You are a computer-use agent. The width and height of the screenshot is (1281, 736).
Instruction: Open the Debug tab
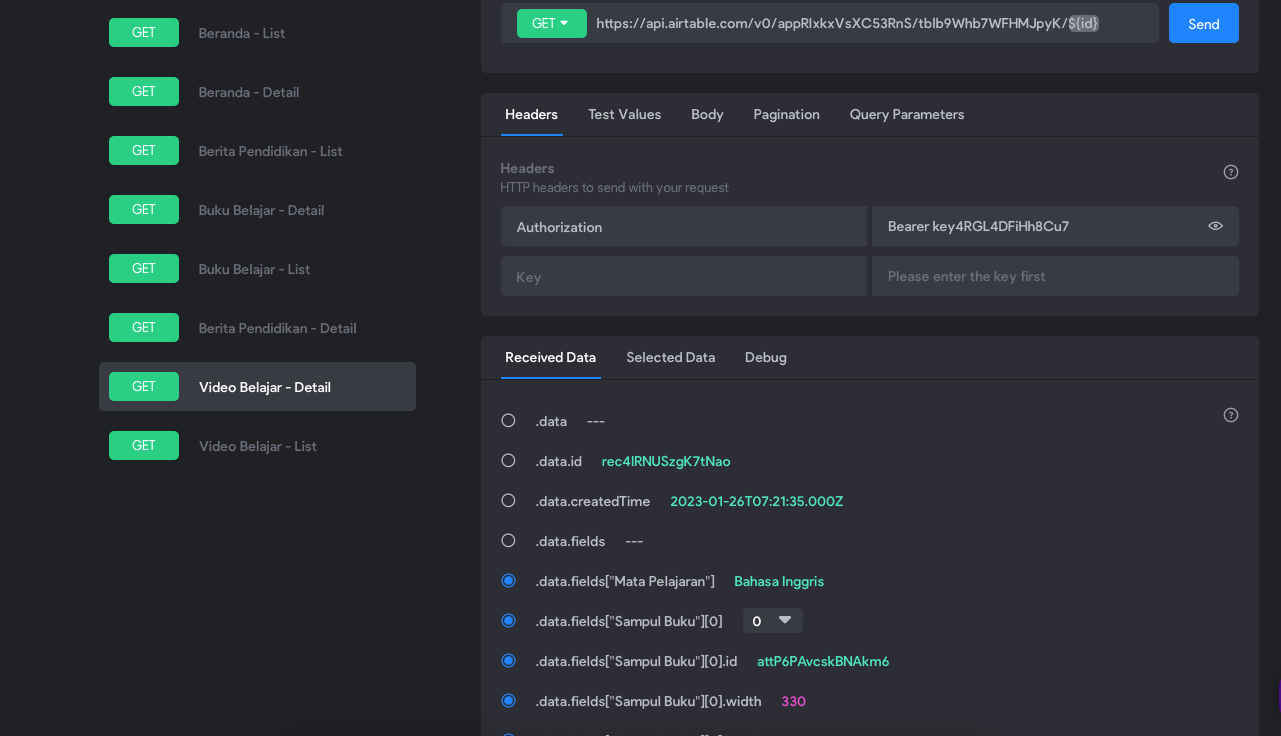click(766, 357)
